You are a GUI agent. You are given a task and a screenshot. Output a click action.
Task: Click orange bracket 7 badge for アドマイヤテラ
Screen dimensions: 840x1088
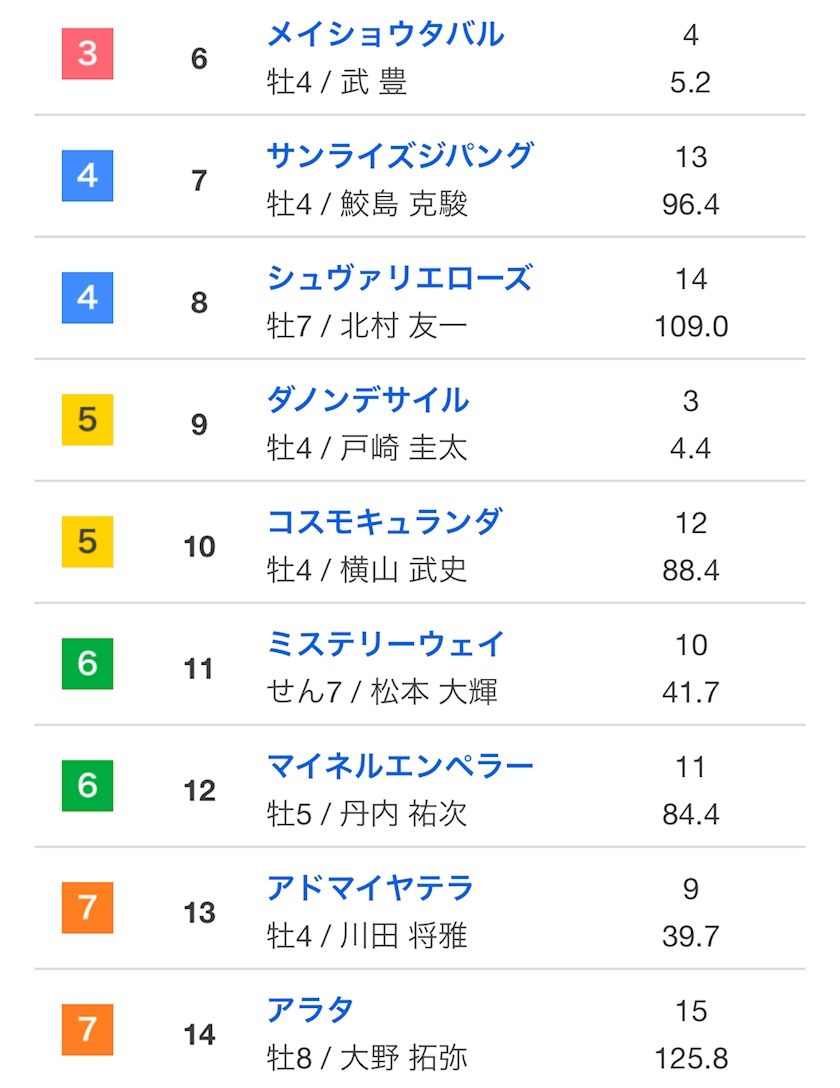[88, 908]
